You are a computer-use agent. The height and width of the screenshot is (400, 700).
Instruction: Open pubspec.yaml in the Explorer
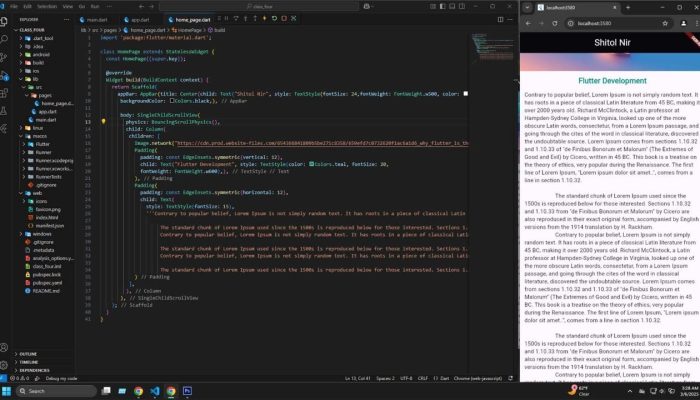(47, 283)
